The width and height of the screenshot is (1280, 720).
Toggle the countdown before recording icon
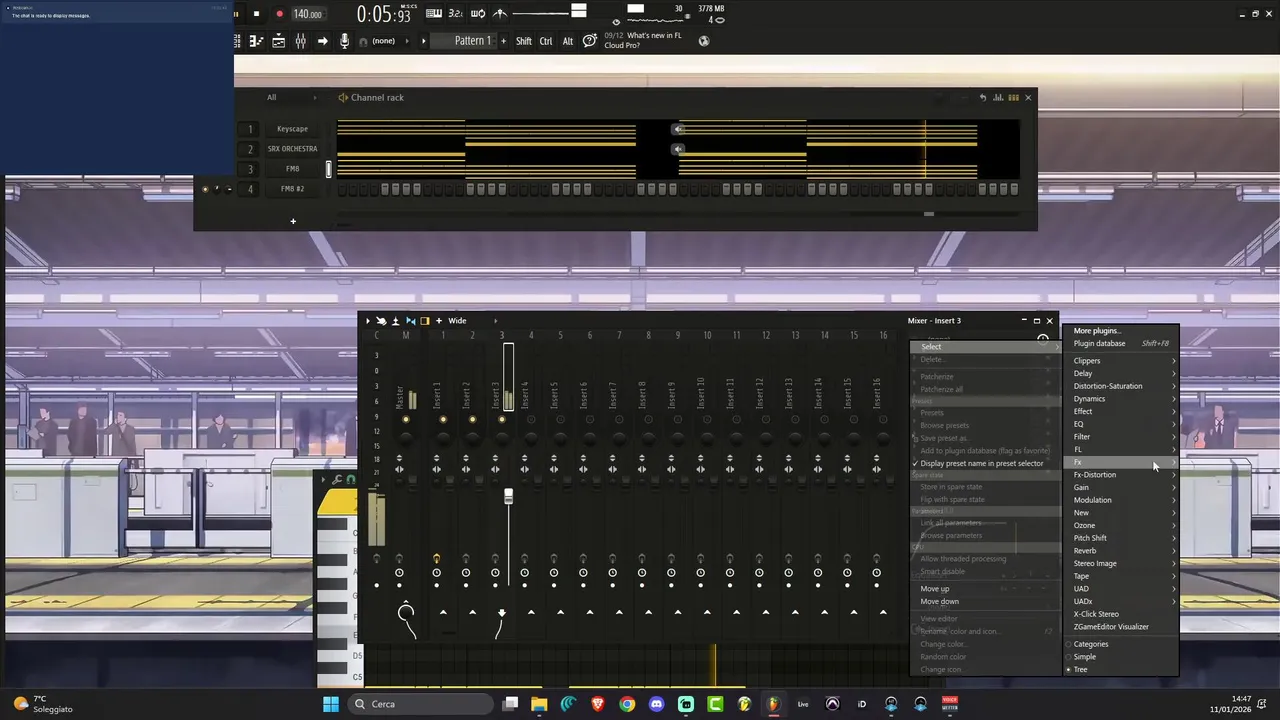pos(456,13)
